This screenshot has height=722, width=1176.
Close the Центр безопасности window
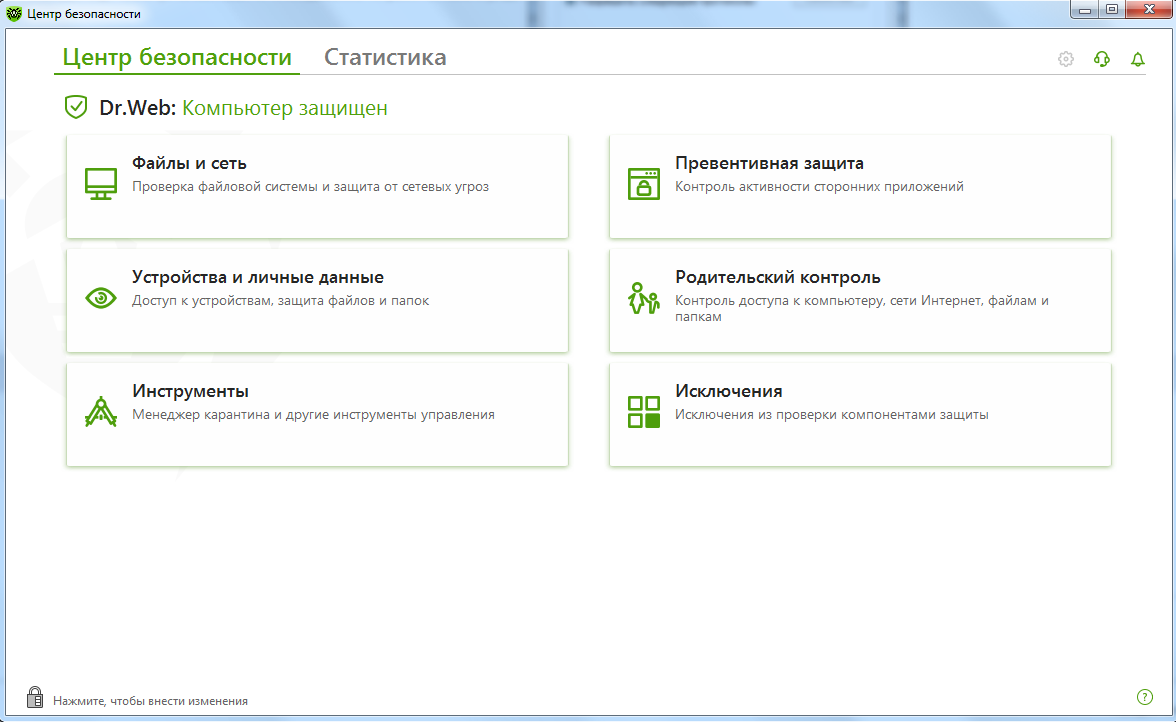pos(1149,10)
